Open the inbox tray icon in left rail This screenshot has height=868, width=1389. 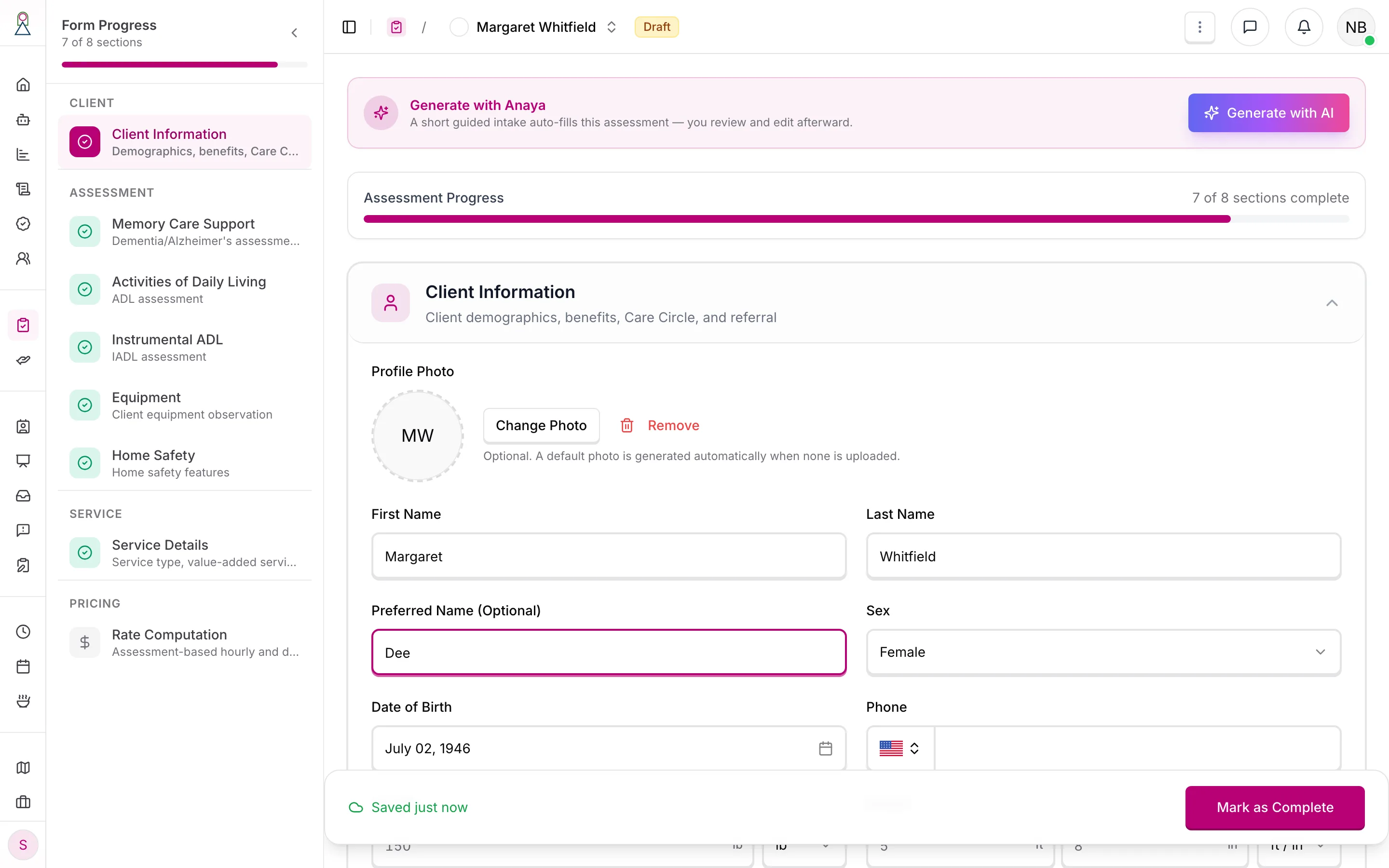point(23,495)
